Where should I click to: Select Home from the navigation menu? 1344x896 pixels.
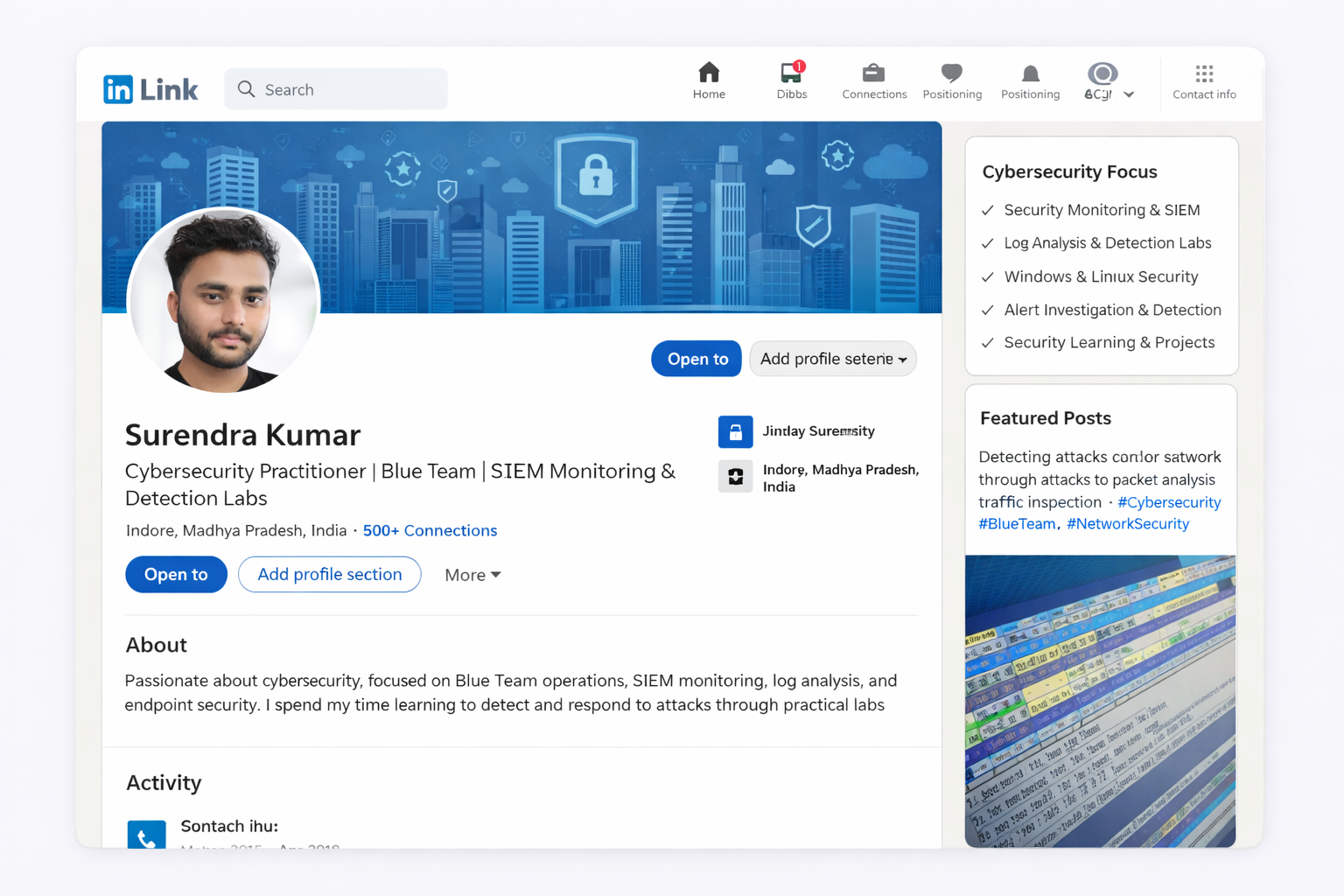click(709, 80)
